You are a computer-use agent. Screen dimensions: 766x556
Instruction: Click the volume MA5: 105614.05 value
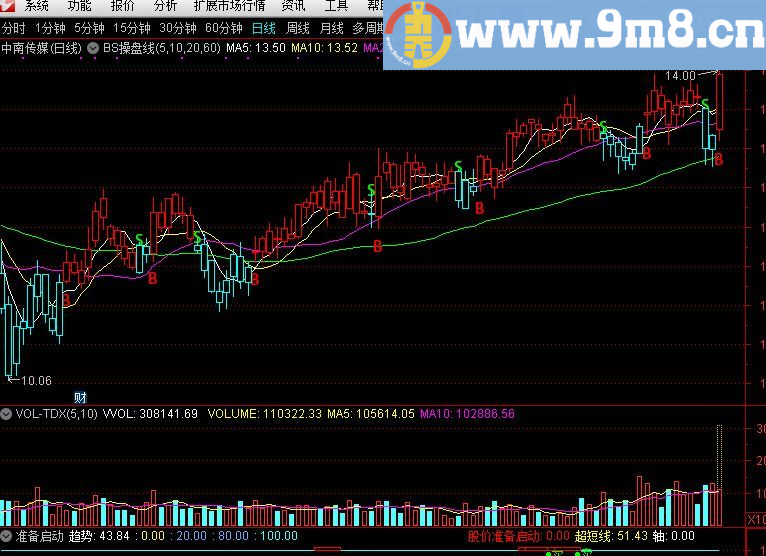pyautogui.click(x=371, y=414)
